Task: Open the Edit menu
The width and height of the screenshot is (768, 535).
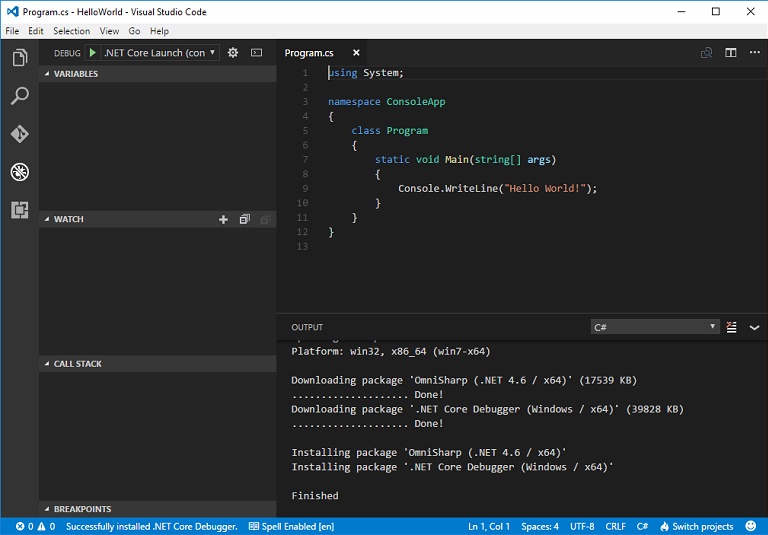Action: coord(36,31)
